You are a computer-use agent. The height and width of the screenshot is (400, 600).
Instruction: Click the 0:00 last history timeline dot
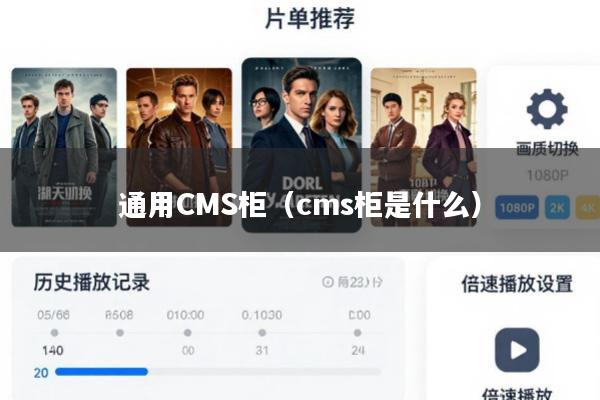(x=357, y=333)
